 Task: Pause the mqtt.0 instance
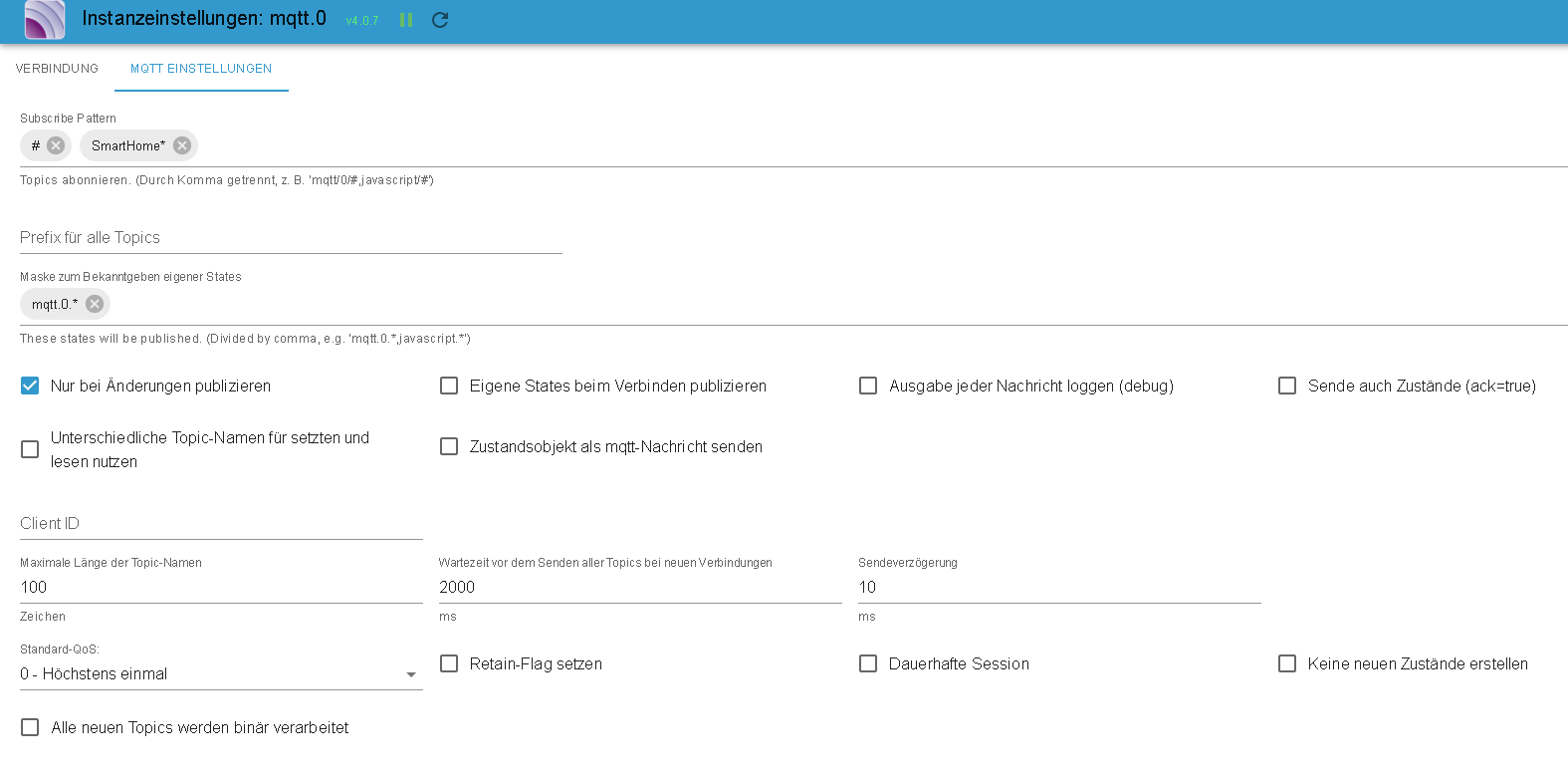[406, 20]
